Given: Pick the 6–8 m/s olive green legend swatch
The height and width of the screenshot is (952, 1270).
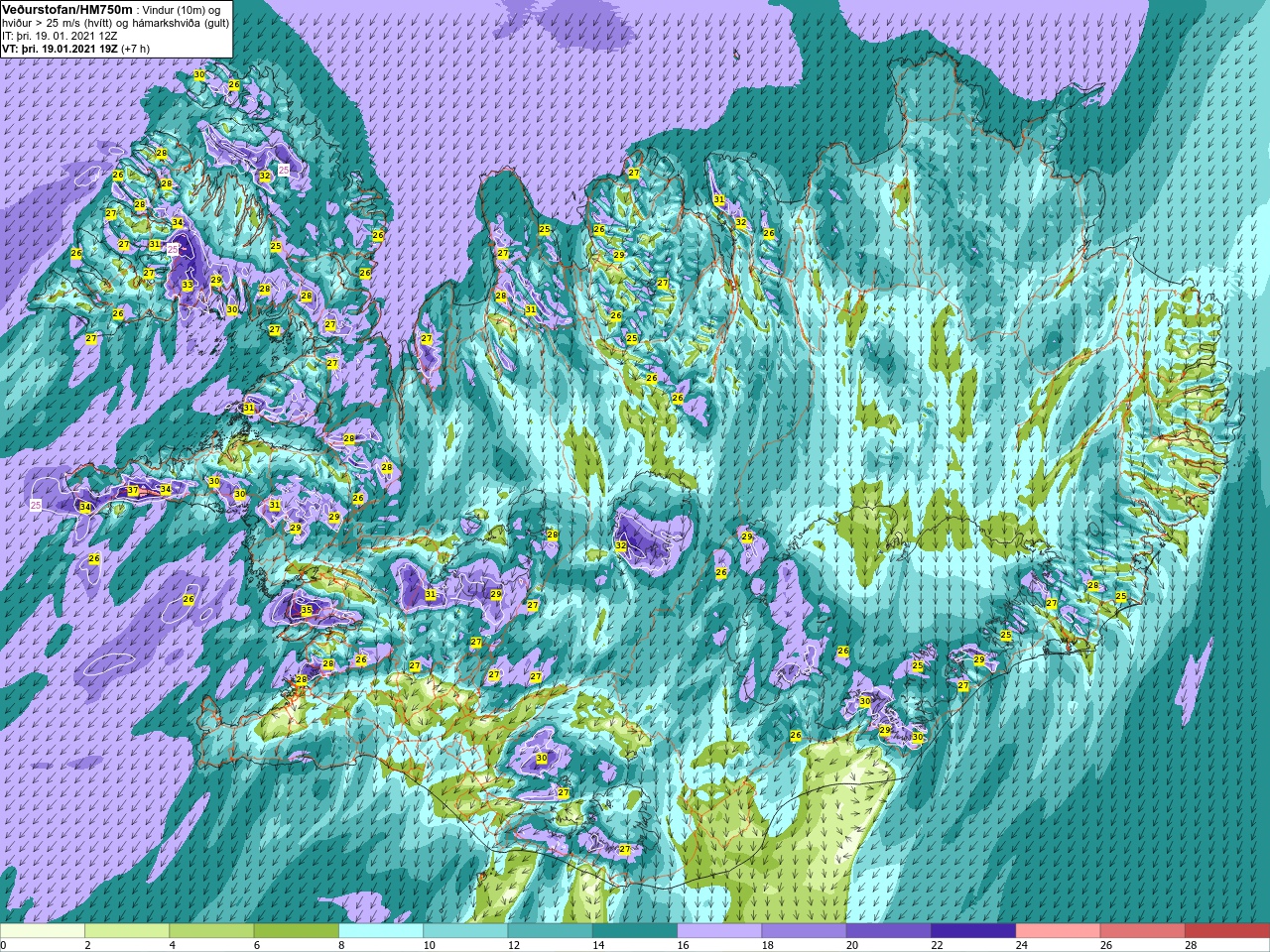Looking at the screenshot, I should 296,931.
